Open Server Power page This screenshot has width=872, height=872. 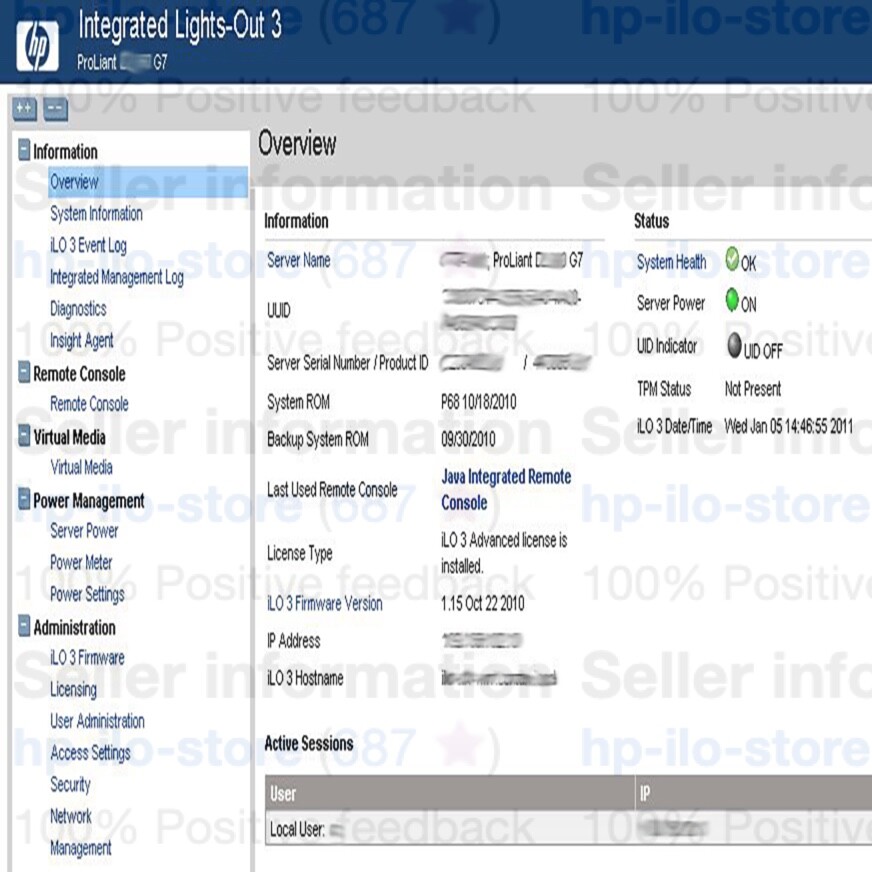[x=84, y=531]
